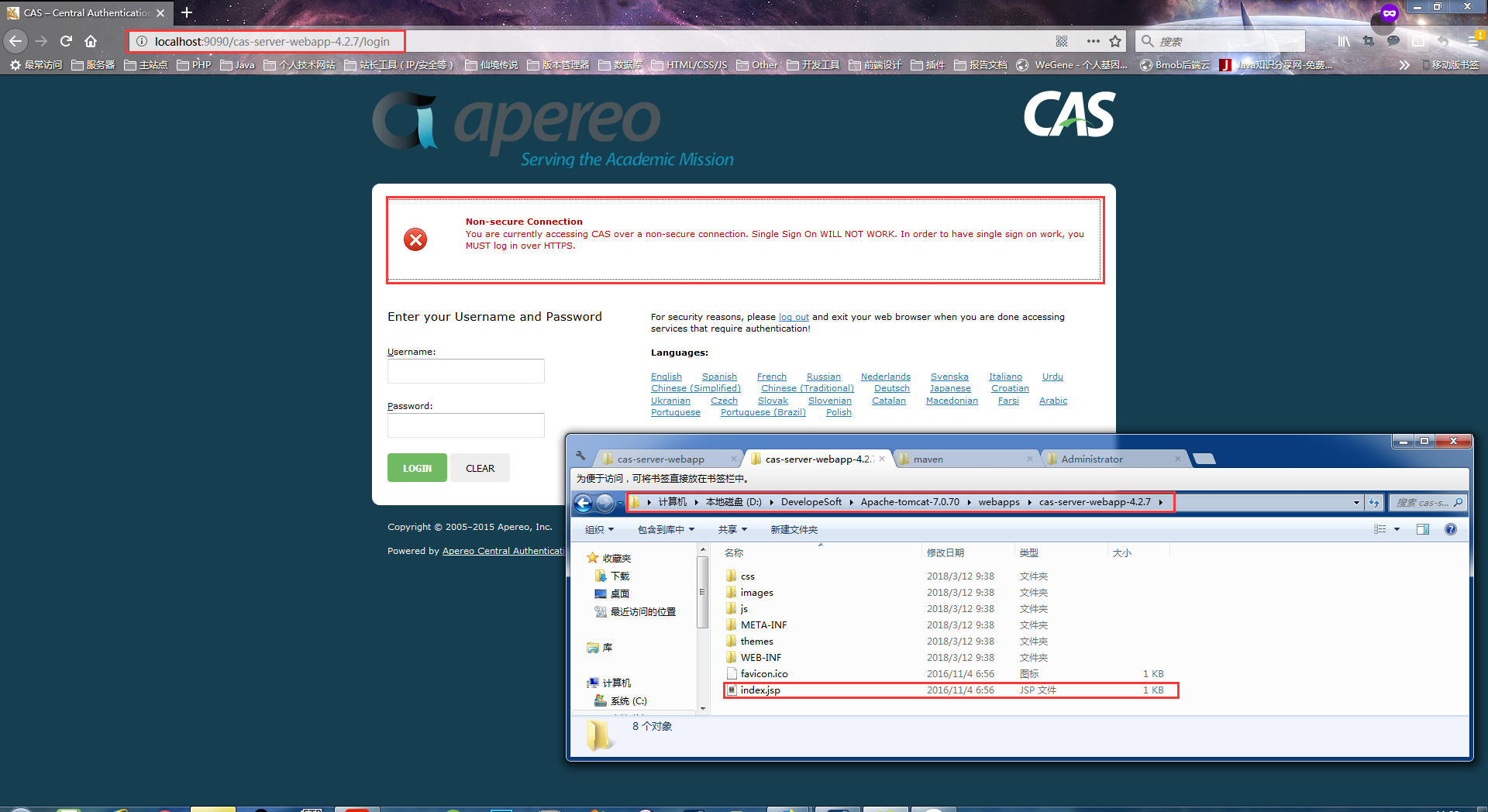Click wrench icon in Explorer tab bar
This screenshot has height=812, width=1488.
click(580, 456)
